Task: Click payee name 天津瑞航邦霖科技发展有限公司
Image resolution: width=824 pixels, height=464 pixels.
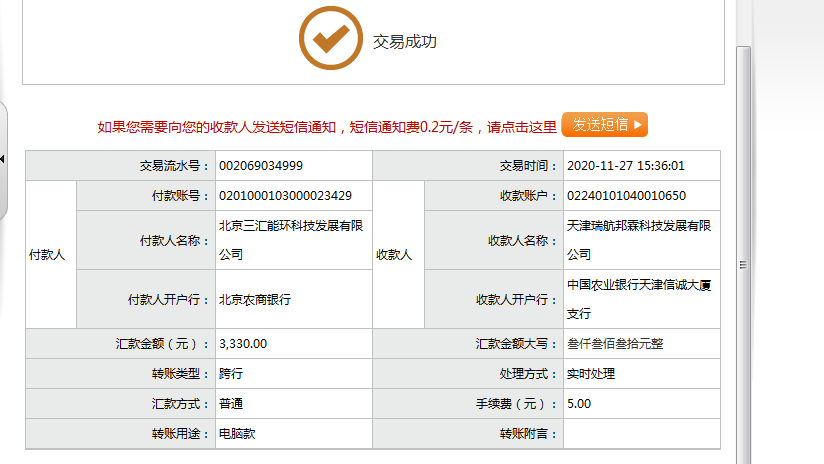Action: 639,240
